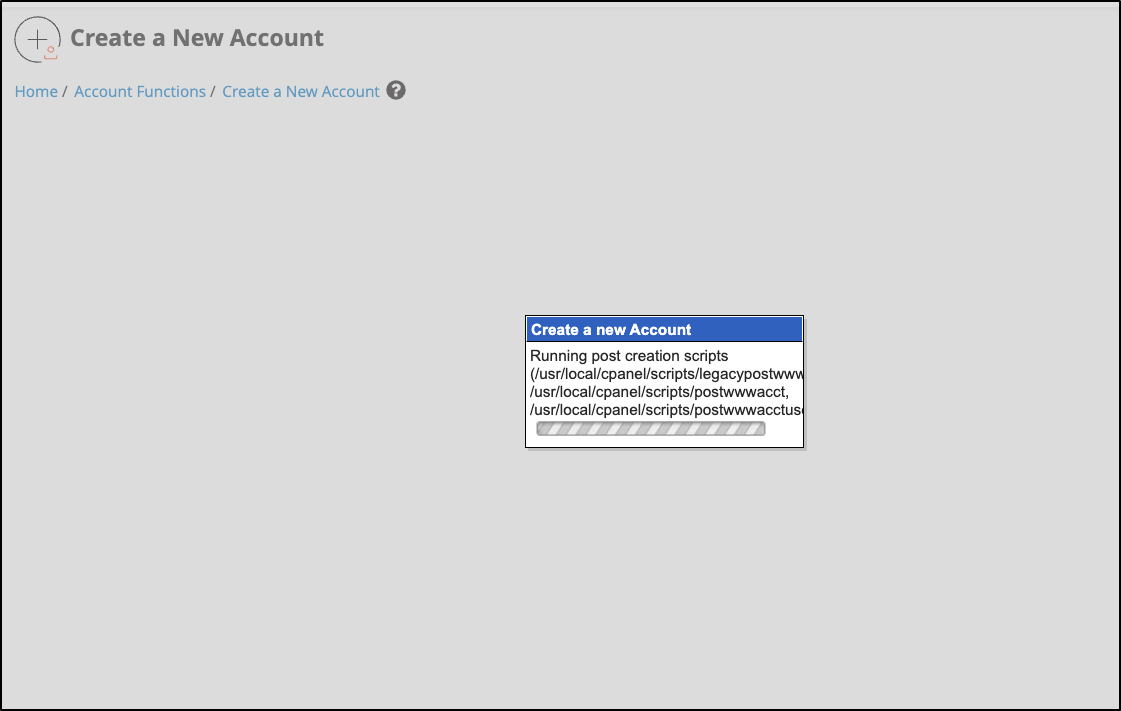Click the striped account creation progress bar
The width and height of the screenshot is (1121, 711).
pyautogui.click(x=651, y=429)
